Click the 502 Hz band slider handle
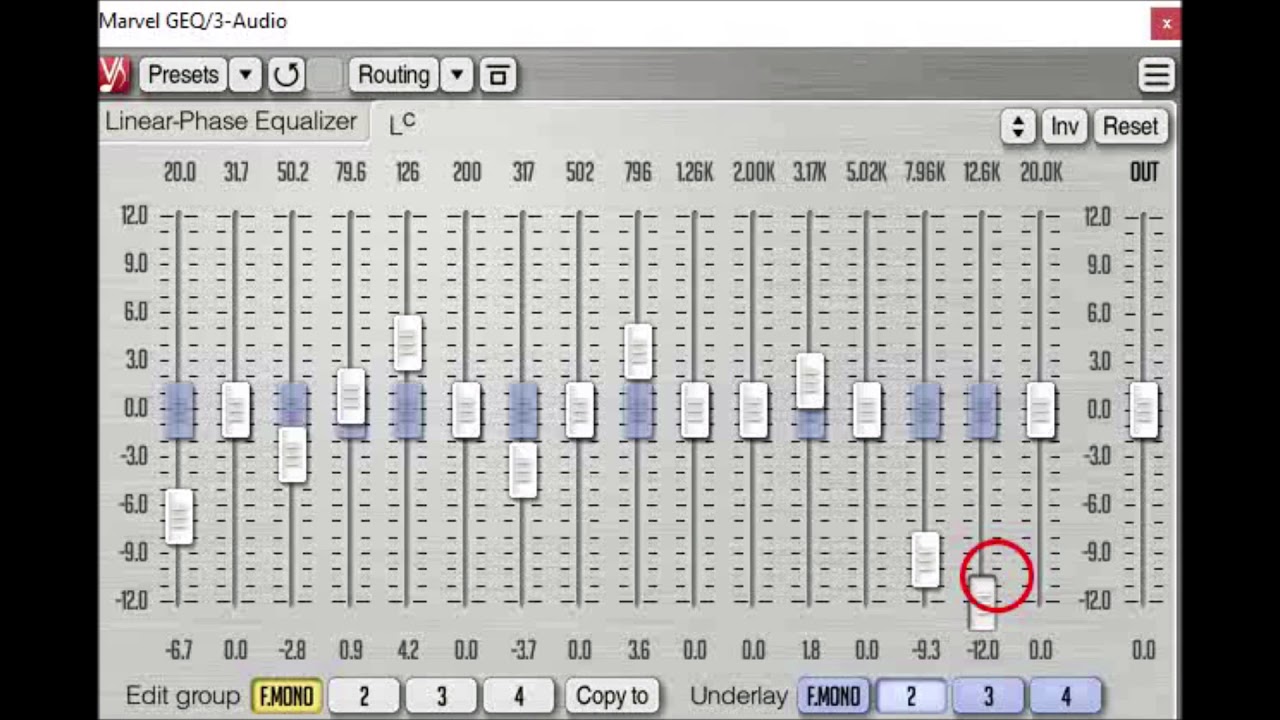Image resolution: width=1280 pixels, height=720 pixels. (x=580, y=410)
